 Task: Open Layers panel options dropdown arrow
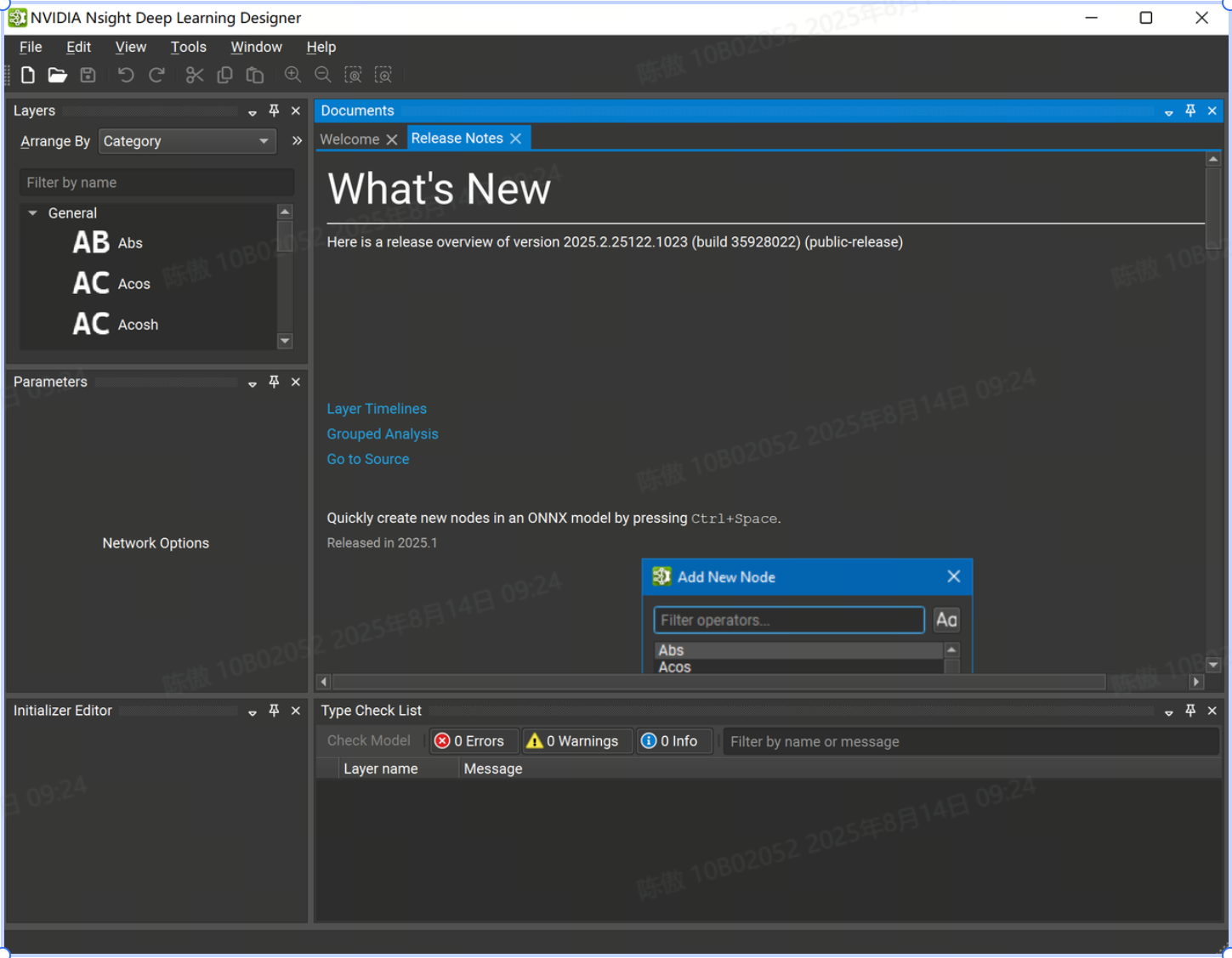253,112
